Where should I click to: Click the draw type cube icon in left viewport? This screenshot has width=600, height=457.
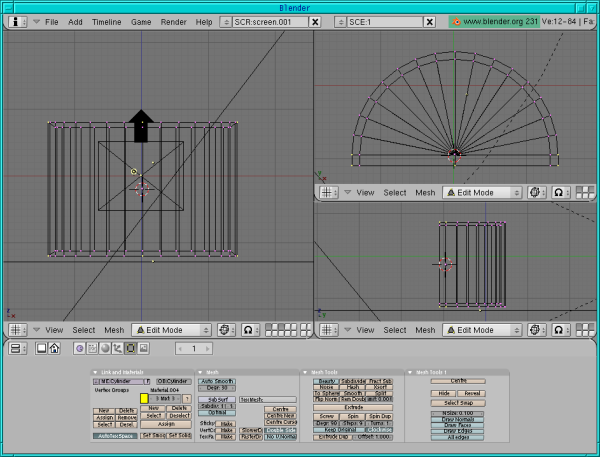click(x=224, y=329)
